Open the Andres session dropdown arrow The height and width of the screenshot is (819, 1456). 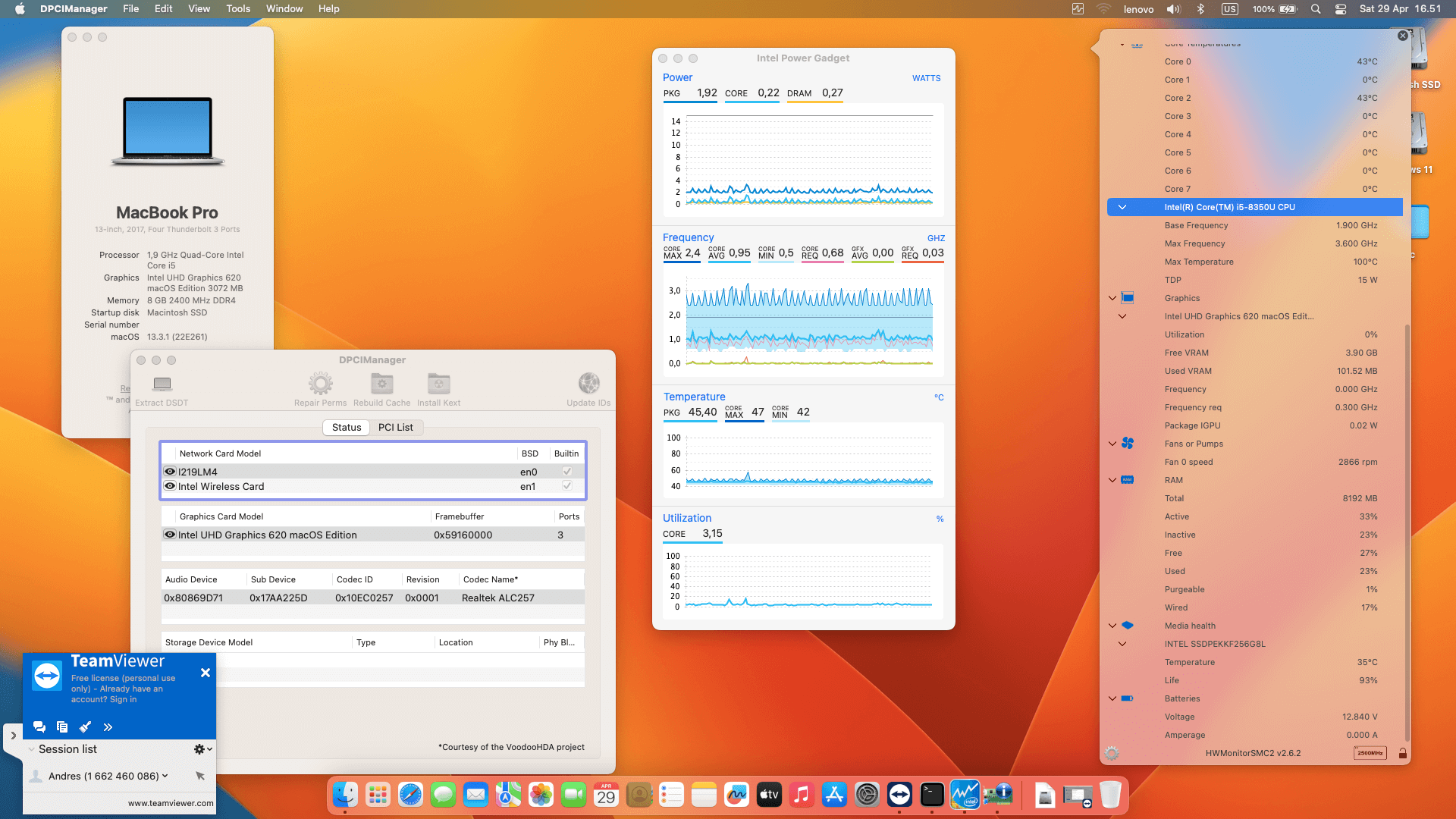(165, 776)
